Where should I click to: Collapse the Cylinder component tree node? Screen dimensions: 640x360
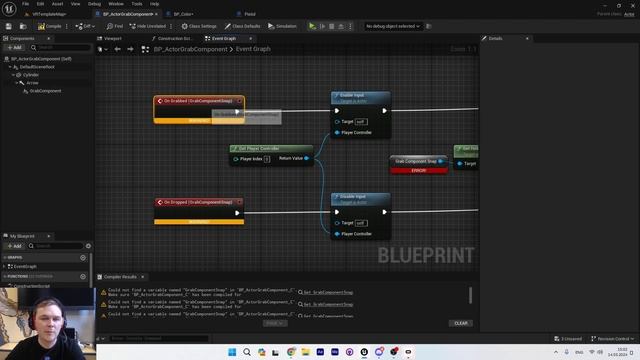13,75
